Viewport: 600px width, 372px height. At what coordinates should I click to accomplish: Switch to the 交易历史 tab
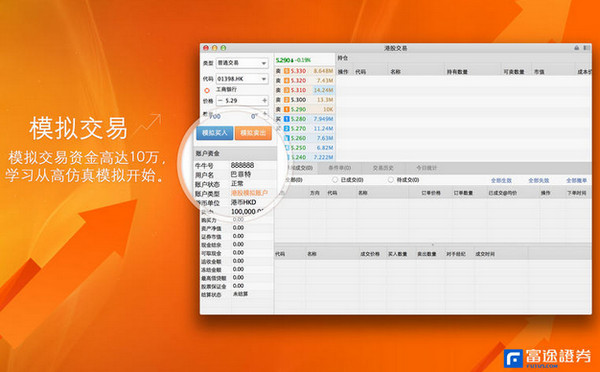[x=383, y=168]
